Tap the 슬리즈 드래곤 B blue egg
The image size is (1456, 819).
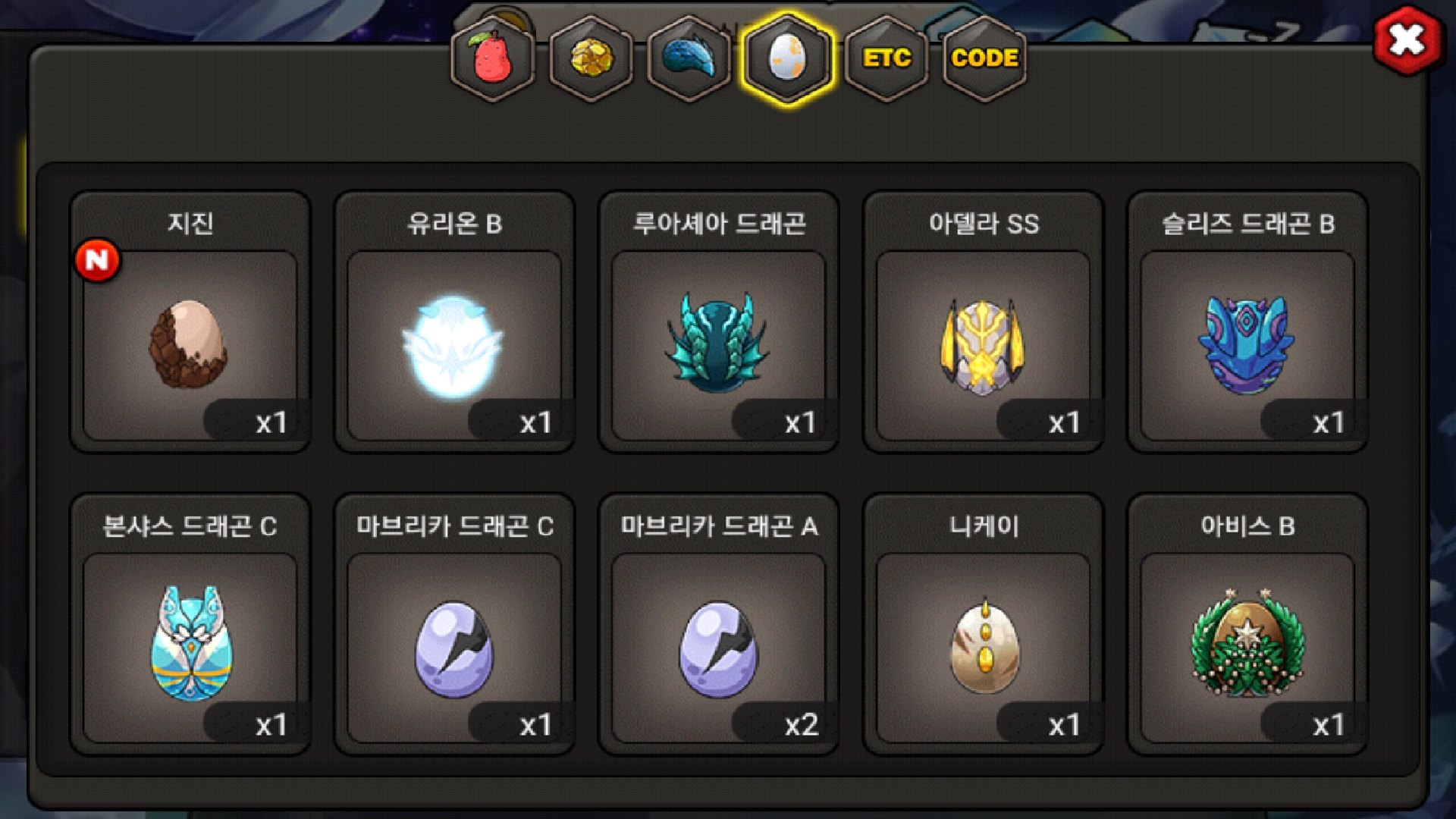tap(1247, 322)
